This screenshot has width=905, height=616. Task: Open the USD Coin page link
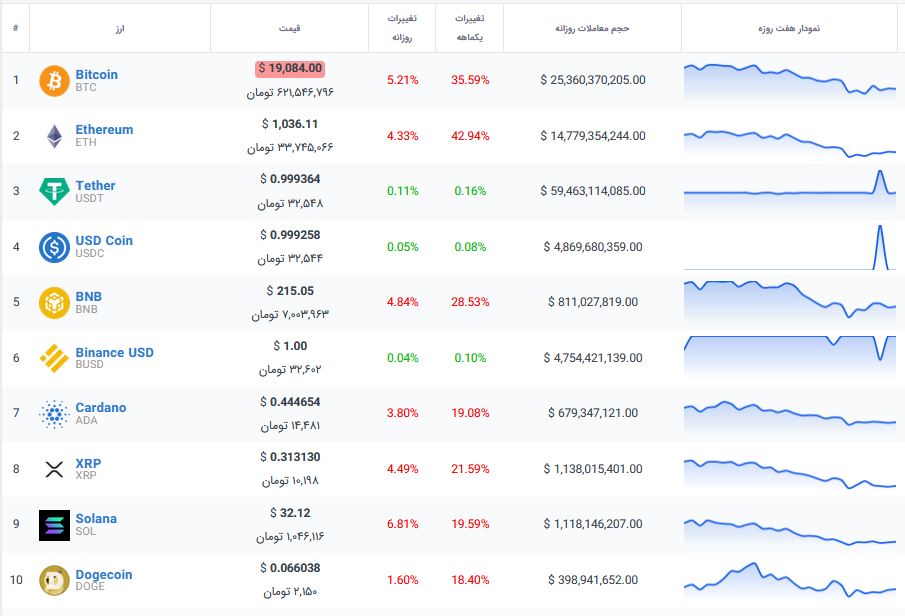[x=104, y=240]
